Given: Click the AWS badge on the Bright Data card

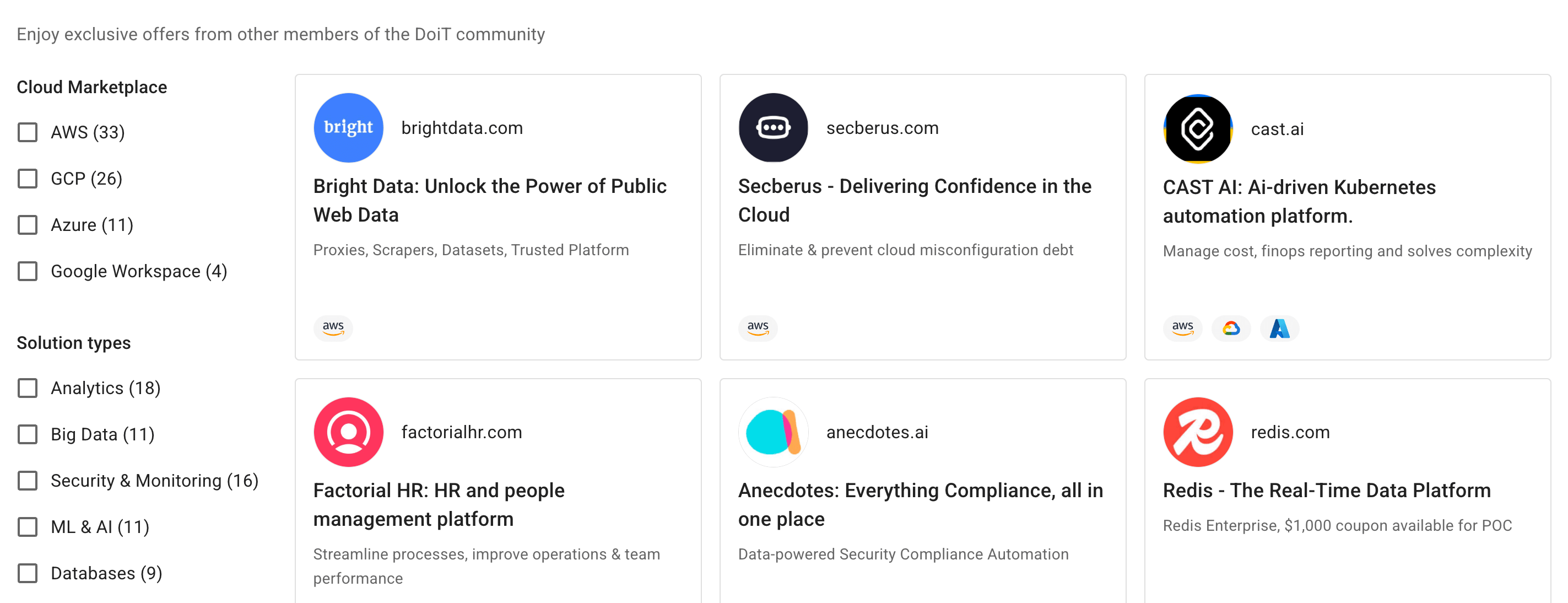Looking at the screenshot, I should [x=333, y=328].
